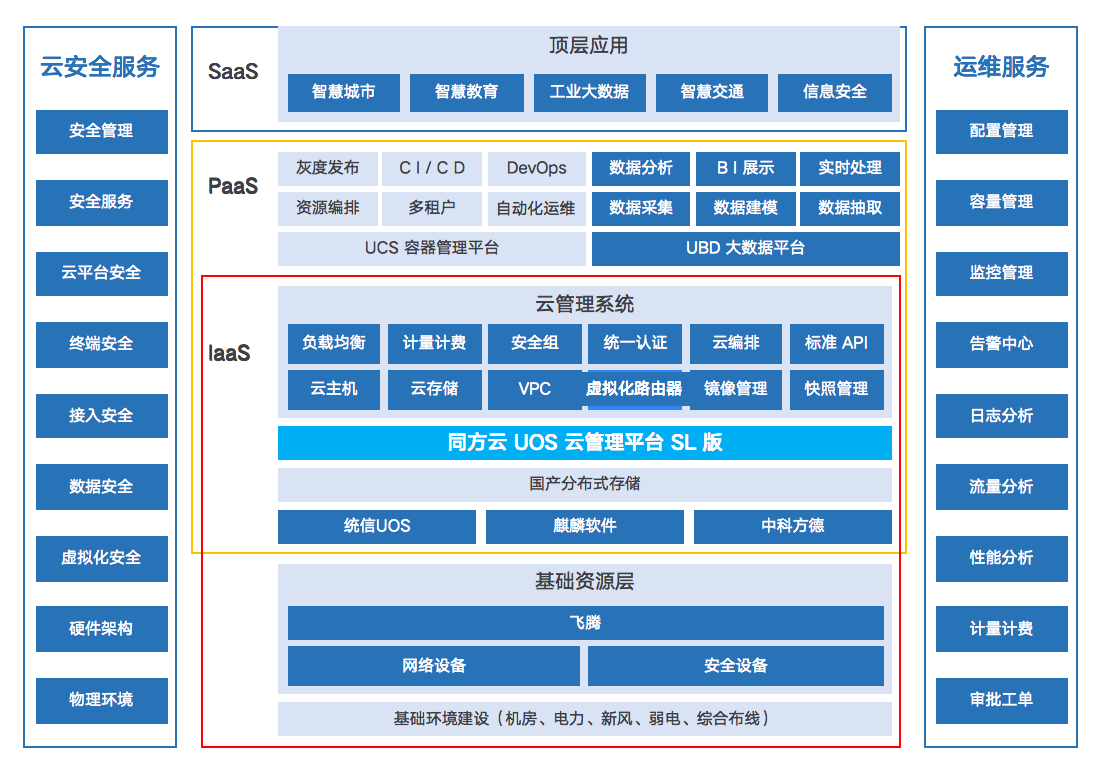
Task: Click 计量计费 in 云管理系统
Action: click(435, 343)
